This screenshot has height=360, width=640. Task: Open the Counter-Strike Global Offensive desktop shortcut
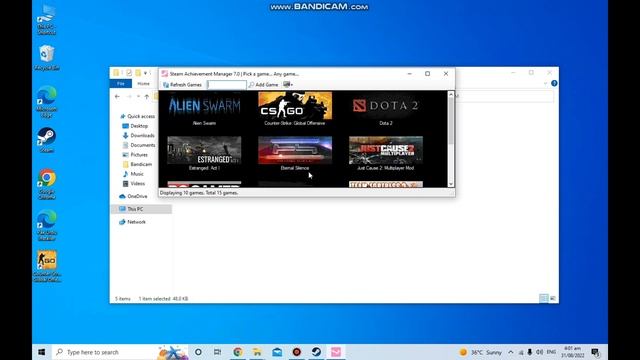point(47,266)
